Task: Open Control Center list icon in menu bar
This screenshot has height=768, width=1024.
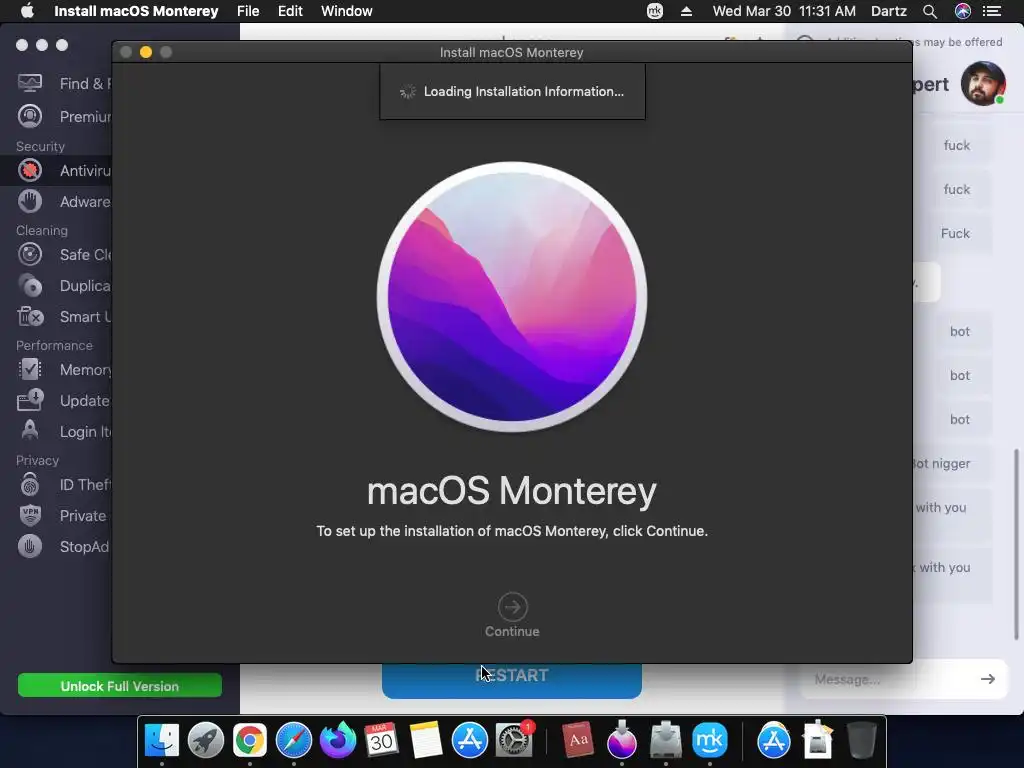Action: 992,11
